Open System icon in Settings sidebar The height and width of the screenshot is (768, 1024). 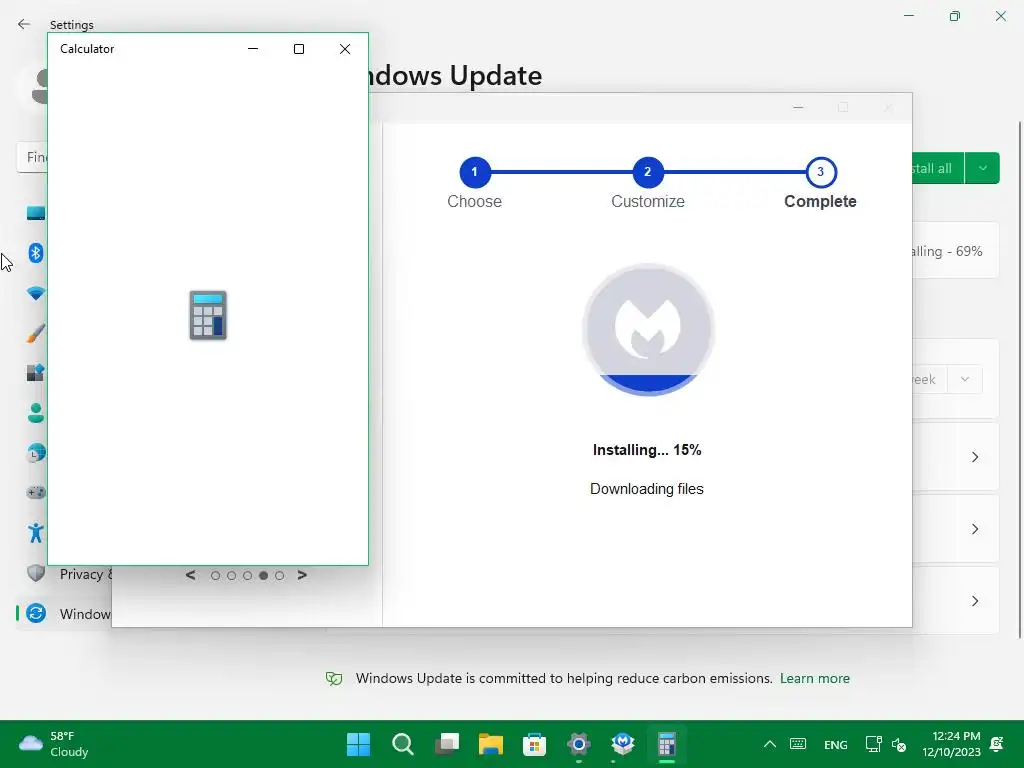pos(36,213)
